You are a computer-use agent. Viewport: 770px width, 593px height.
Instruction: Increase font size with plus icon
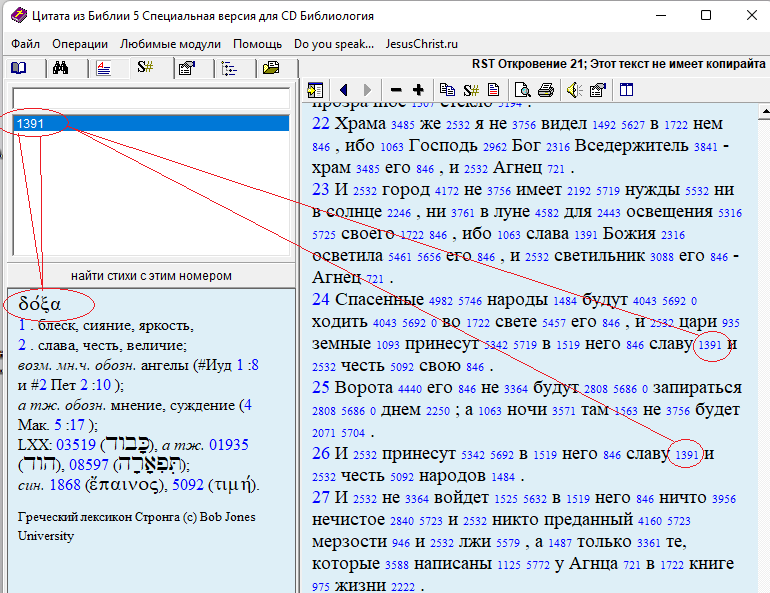click(418, 90)
